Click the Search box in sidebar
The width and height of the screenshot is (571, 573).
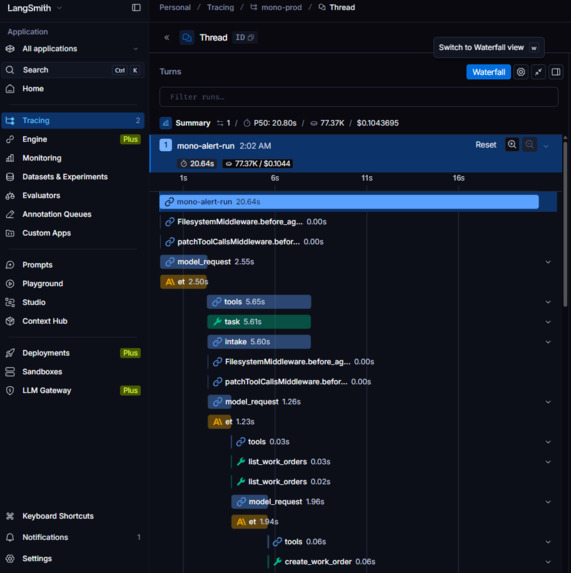[x=72, y=70]
